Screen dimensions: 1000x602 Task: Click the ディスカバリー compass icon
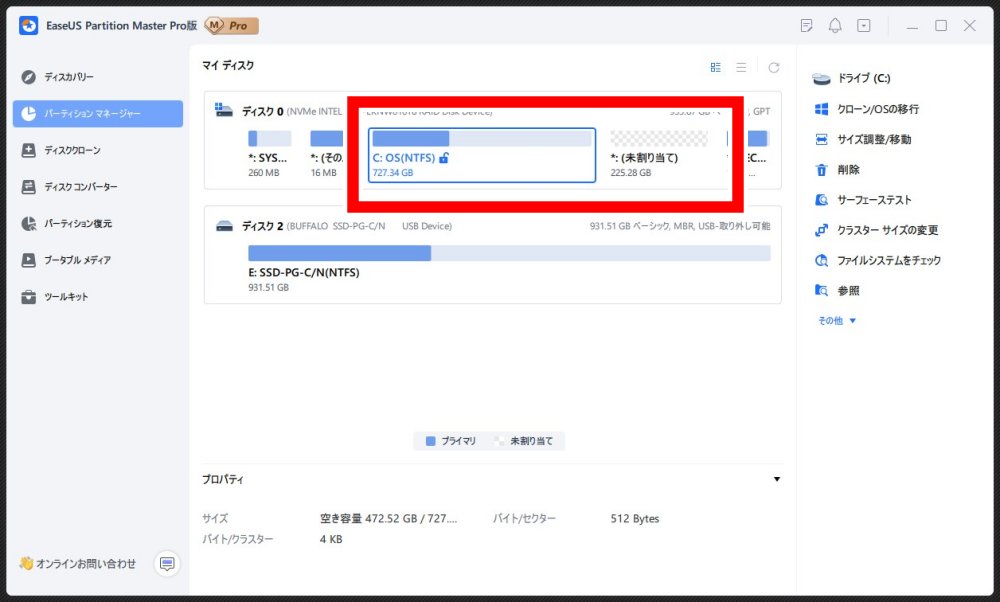(28, 77)
